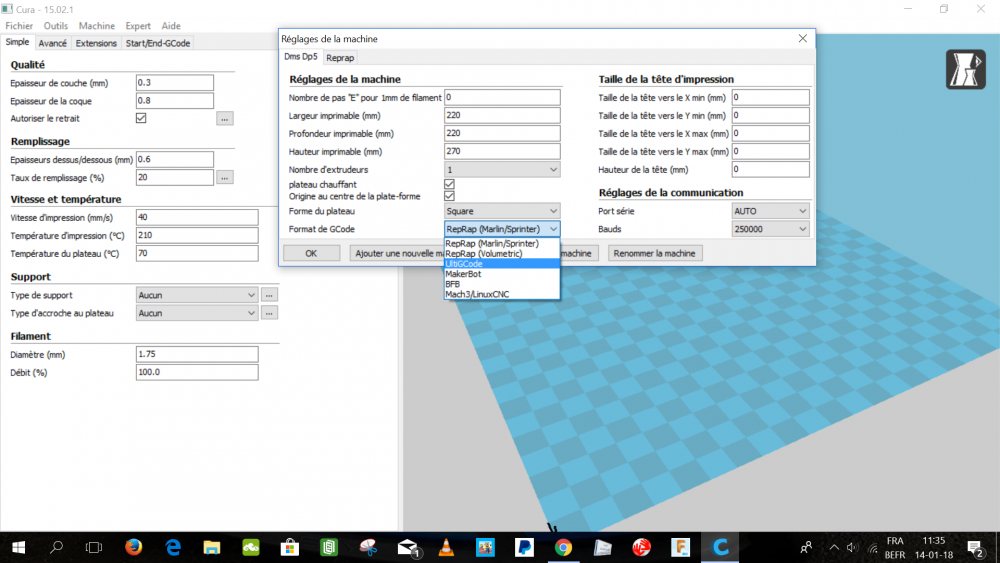Select MakerBot from the GCode format list
Screen dimensions: 1000x563
[502, 274]
